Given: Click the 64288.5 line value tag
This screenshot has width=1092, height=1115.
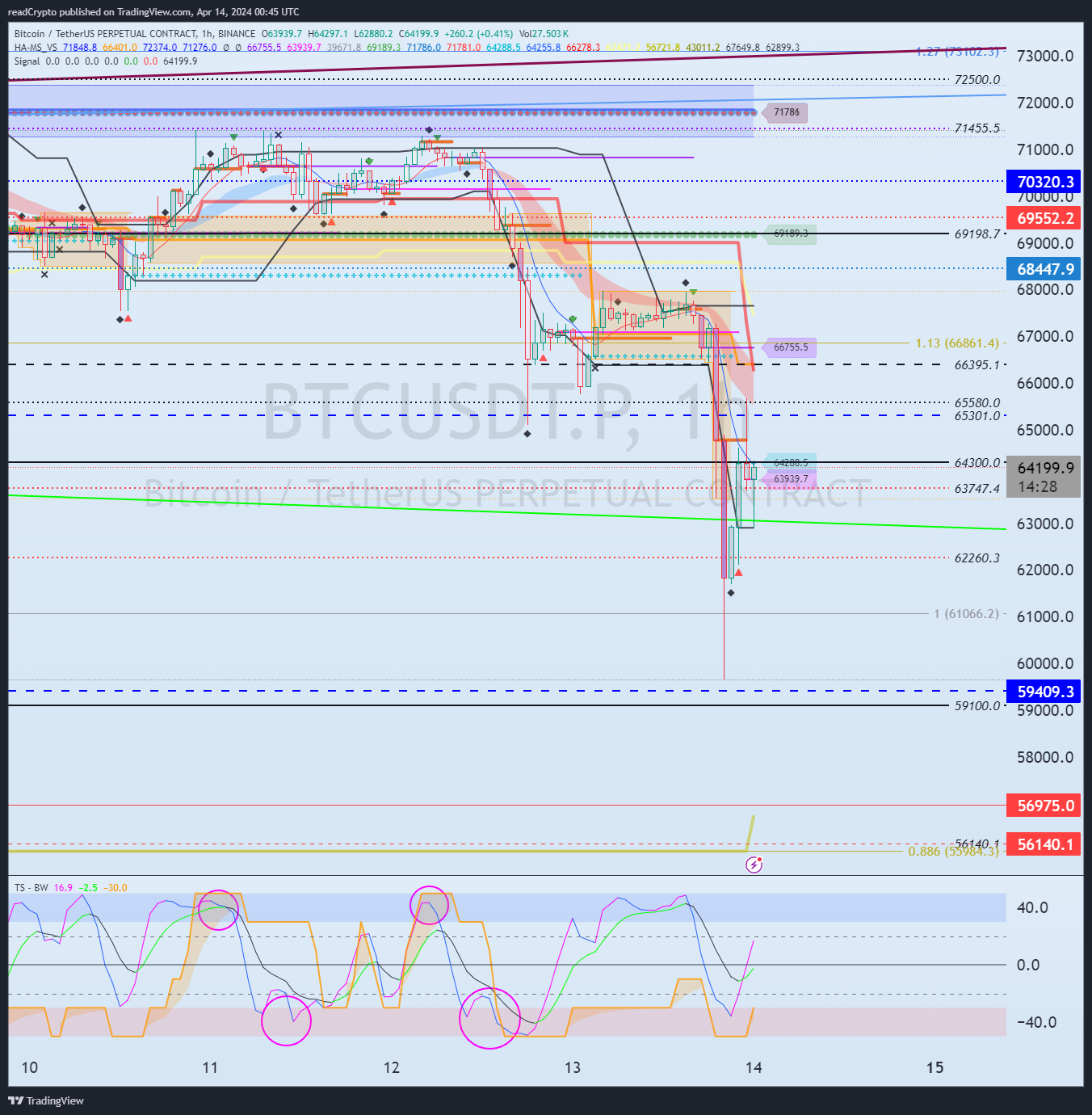Looking at the screenshot, I should click(790, 463).
